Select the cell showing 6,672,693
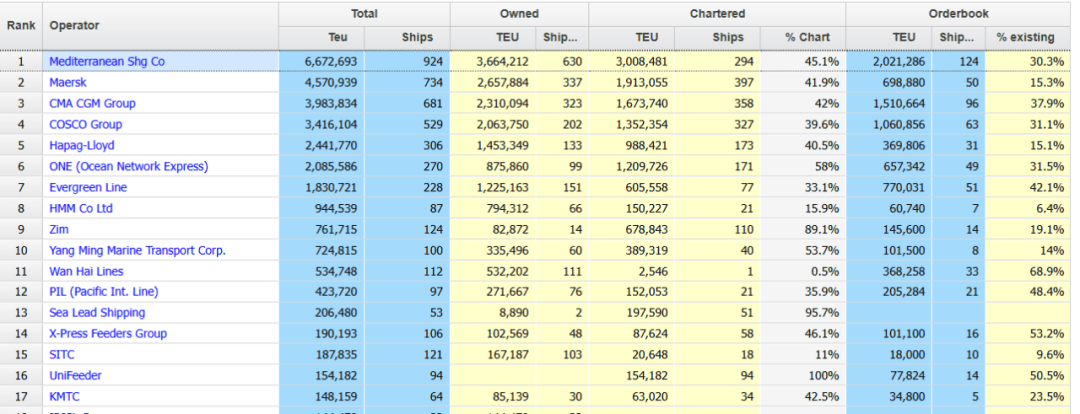 322,61
